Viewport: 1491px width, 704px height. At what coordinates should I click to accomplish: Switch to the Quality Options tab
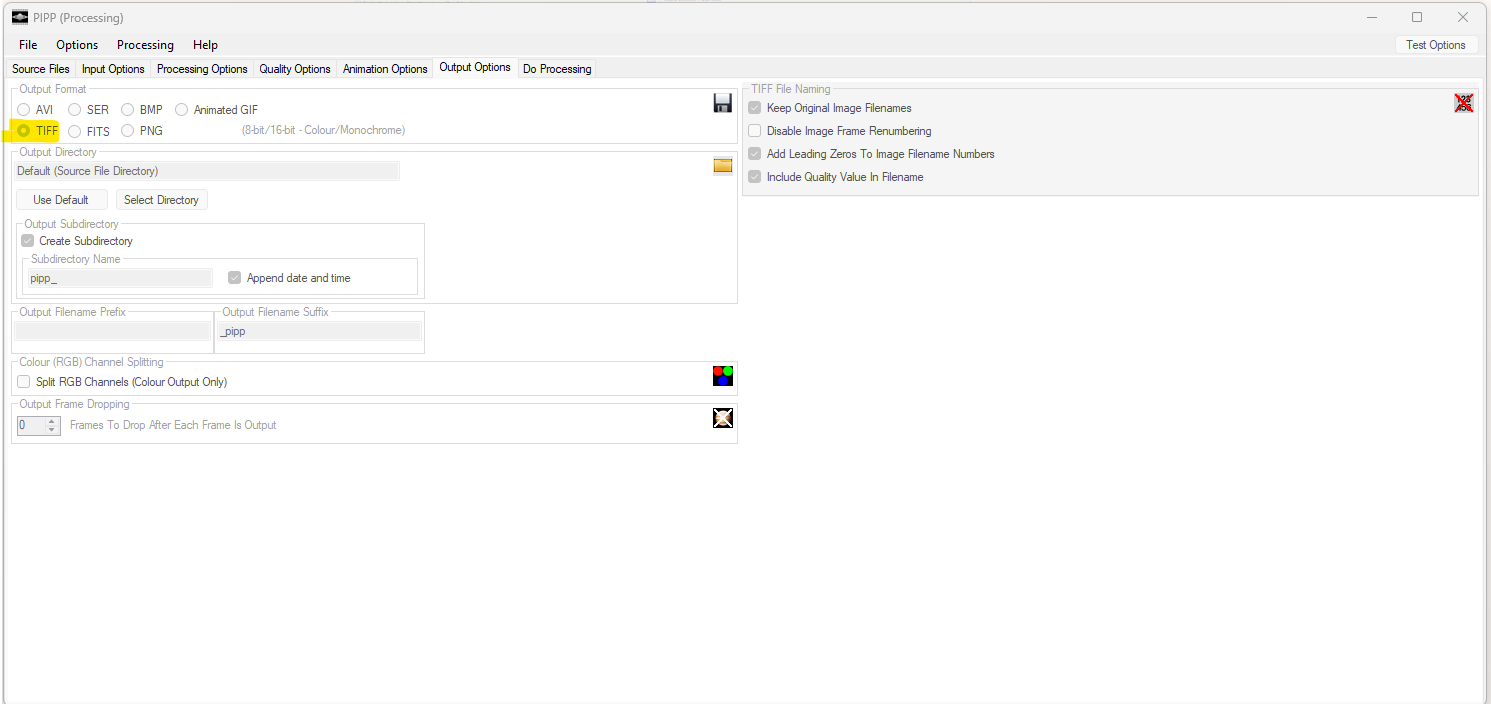(x=294, y=69)
